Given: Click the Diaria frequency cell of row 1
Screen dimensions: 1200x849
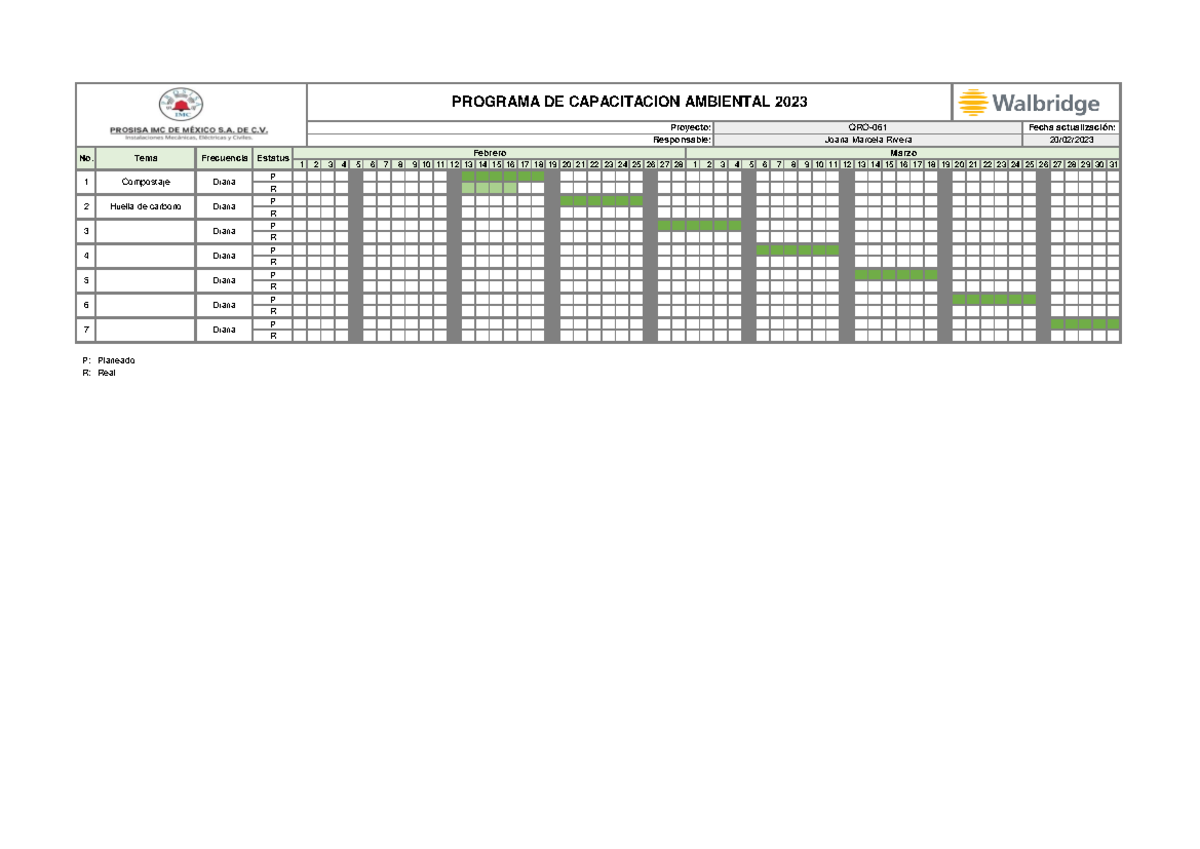Looking at the screenshot, I should coord(222,181).
